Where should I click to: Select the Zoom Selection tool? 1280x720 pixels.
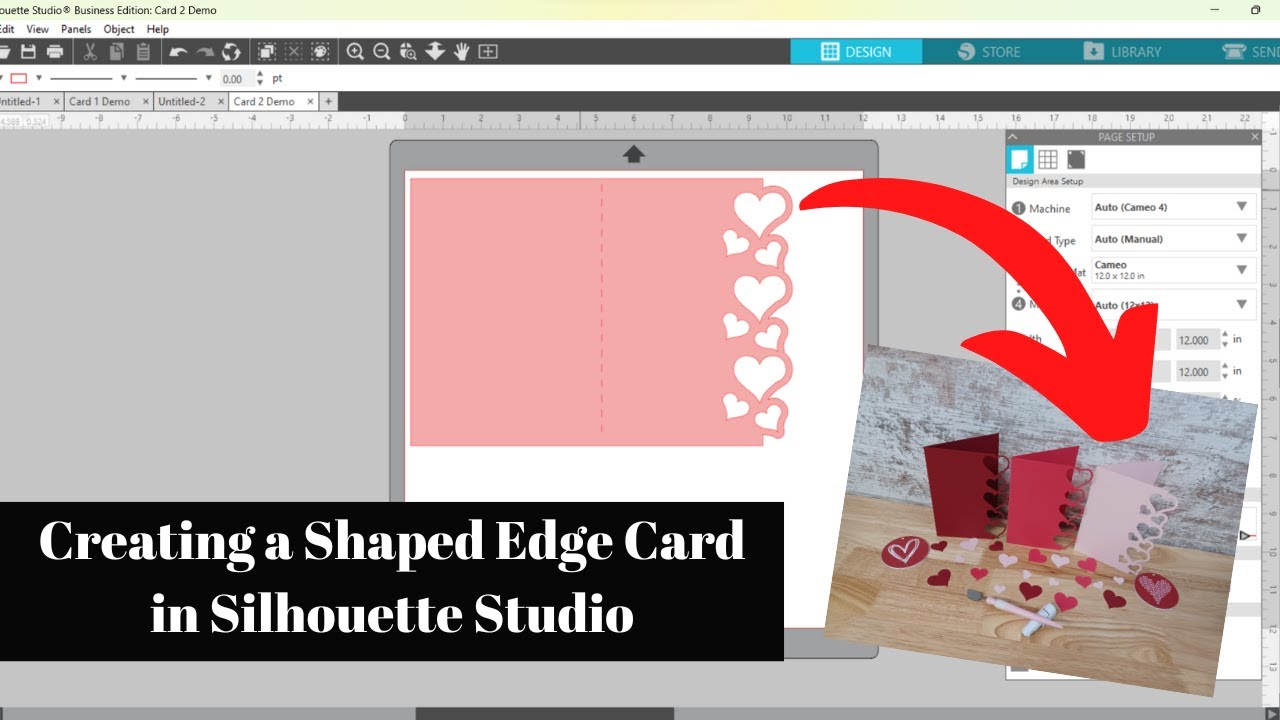(408, 51)
